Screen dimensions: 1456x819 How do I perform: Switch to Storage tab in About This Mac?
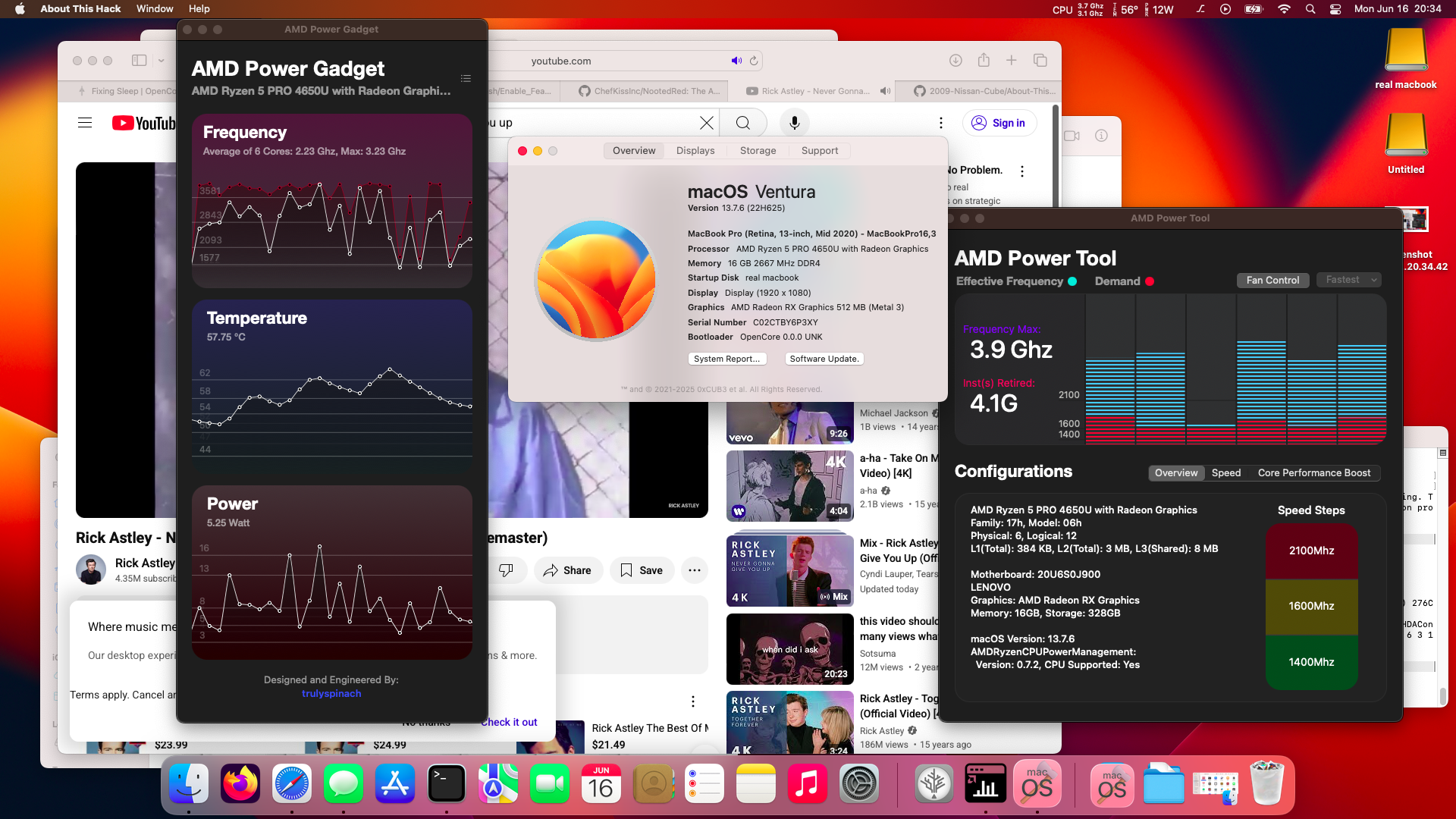(758, 151)
